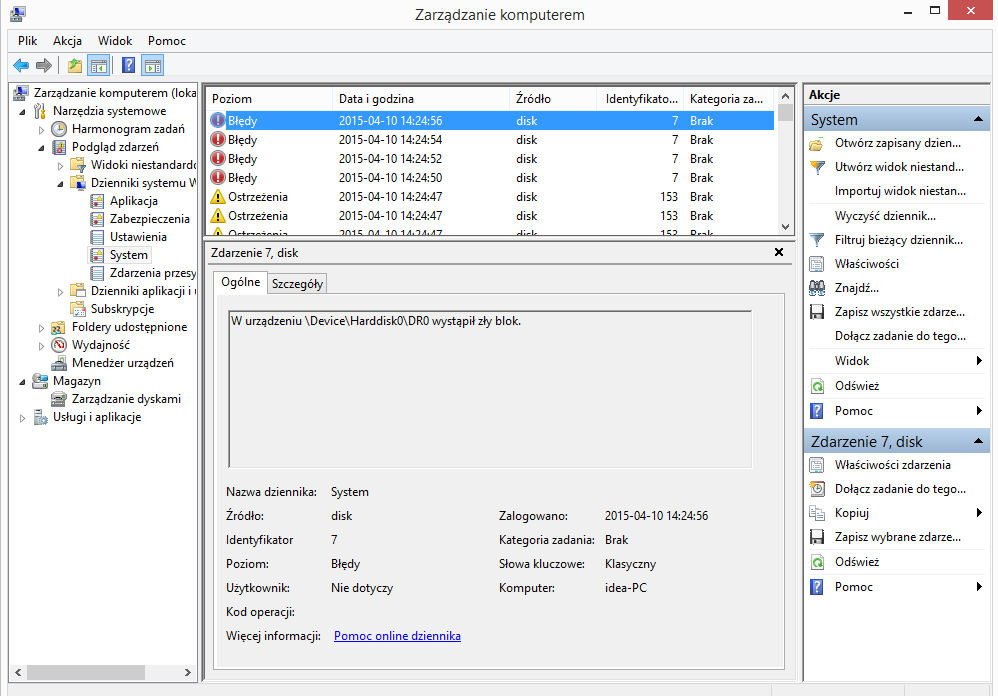Click the Dołącz zadanie icon under Zdarzenie 7
The image size is (998, 696).
(x=817, y=489)
